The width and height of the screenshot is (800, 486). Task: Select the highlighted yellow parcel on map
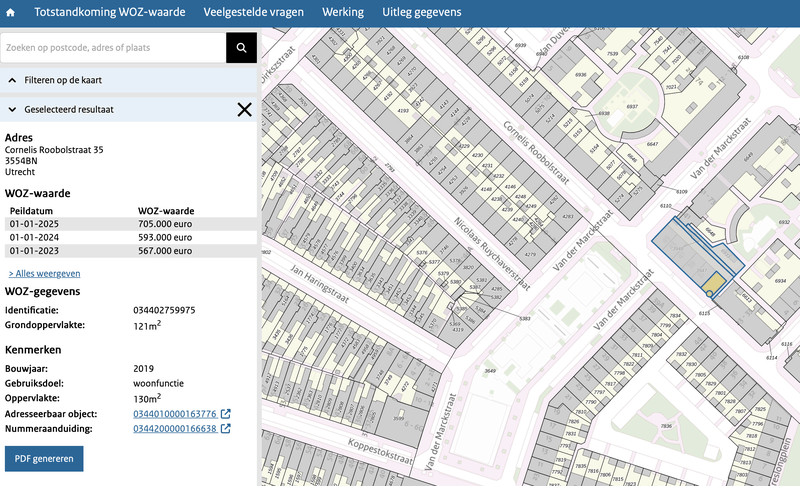(713, 283)
